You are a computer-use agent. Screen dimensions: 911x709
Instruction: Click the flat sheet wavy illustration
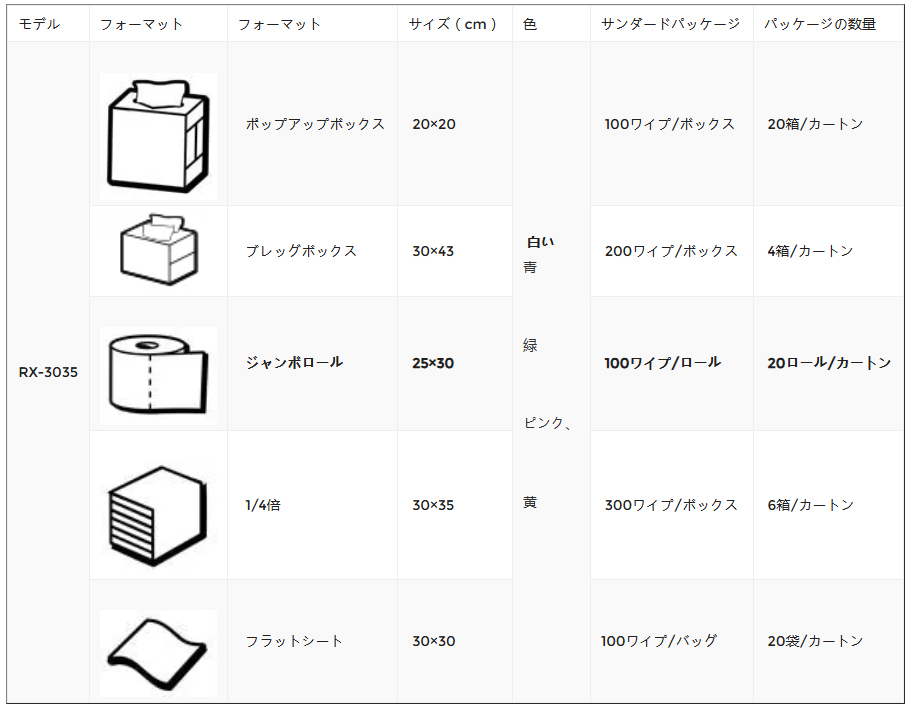(158, 653)
